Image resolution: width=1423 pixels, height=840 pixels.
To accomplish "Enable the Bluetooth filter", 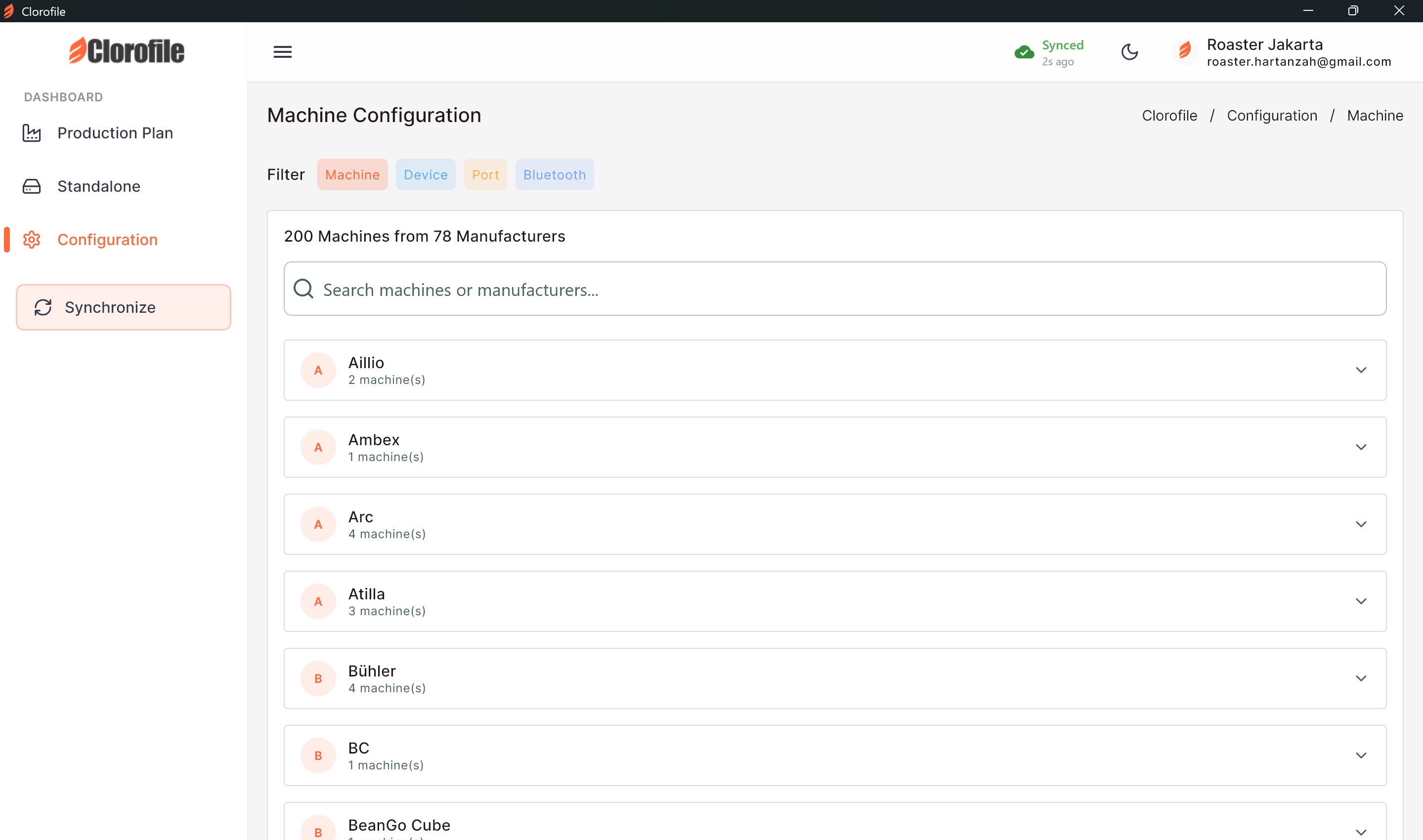I will [x=554, y=174].
